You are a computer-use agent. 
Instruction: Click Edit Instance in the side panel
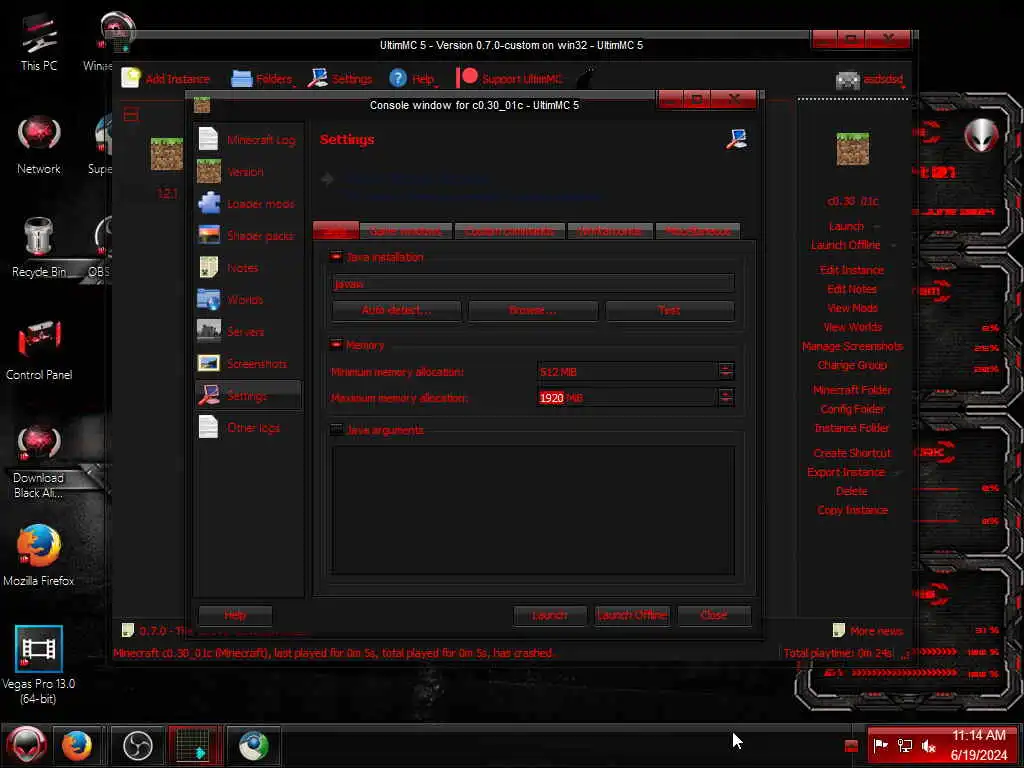852,270
